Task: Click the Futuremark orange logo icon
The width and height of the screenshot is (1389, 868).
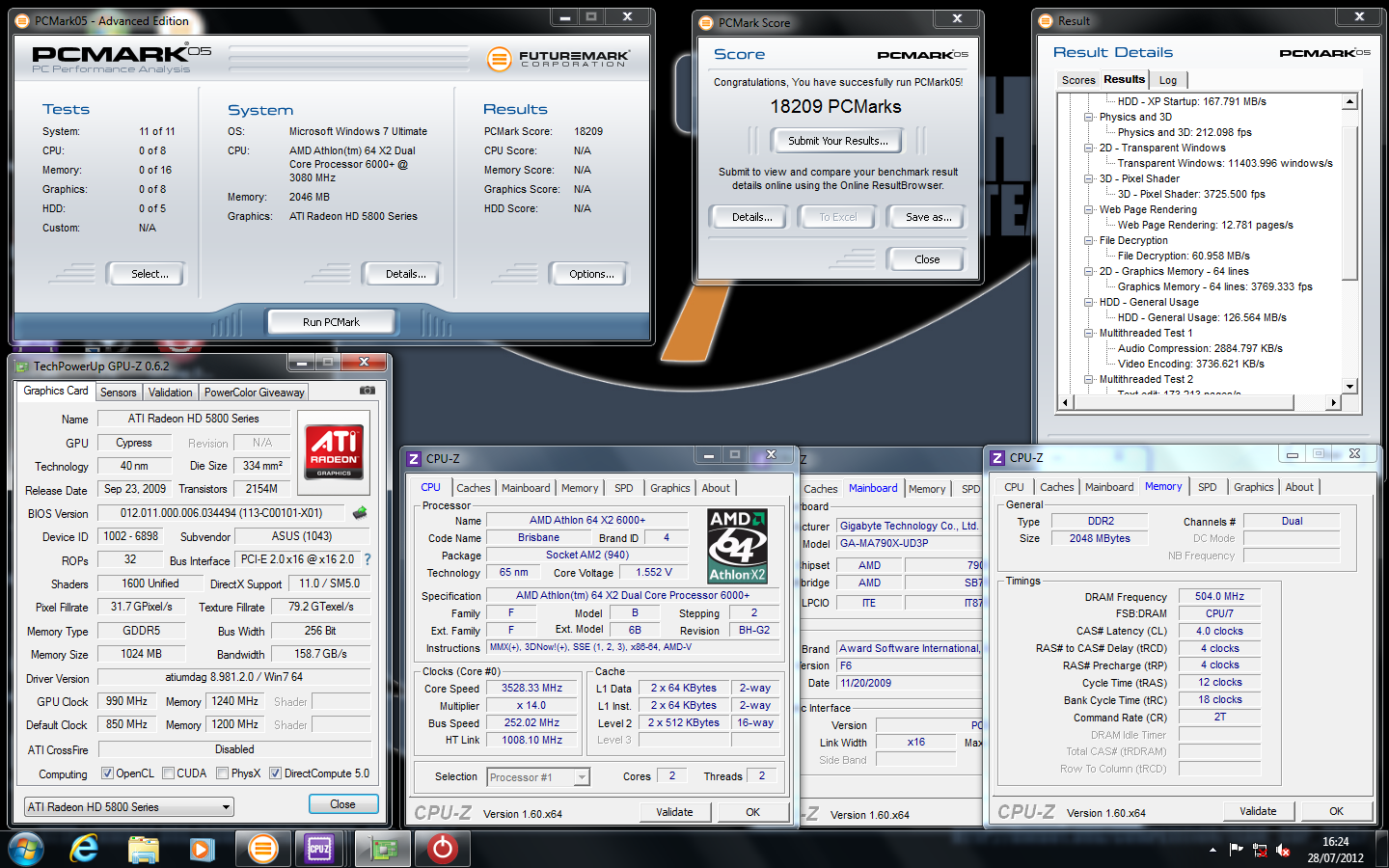Action: [499, 59]
